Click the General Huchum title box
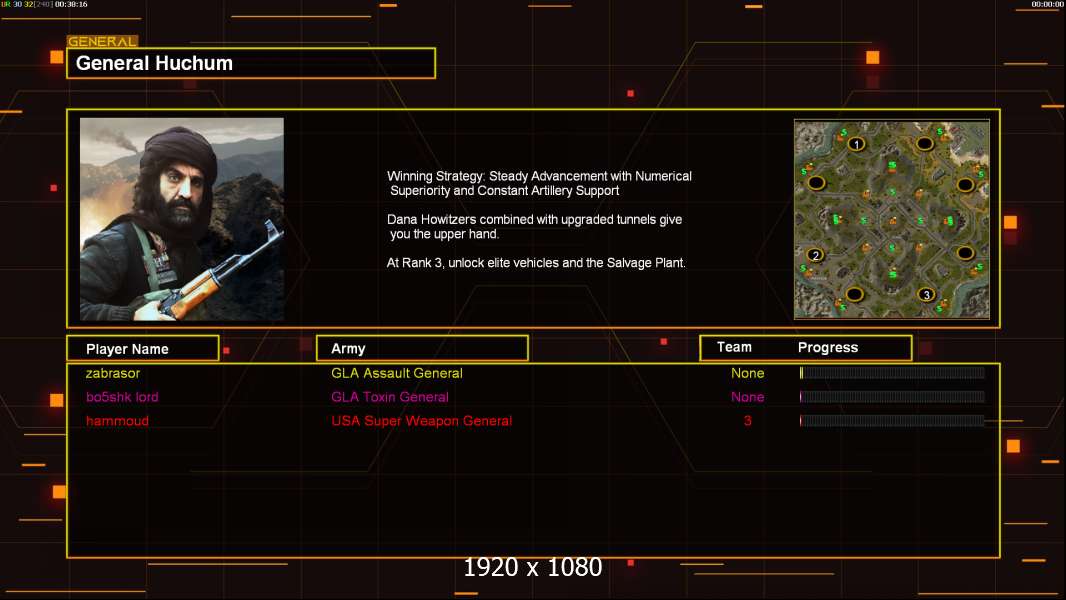The width and height of the screenshot is (1066, 600). pos(251,63)
